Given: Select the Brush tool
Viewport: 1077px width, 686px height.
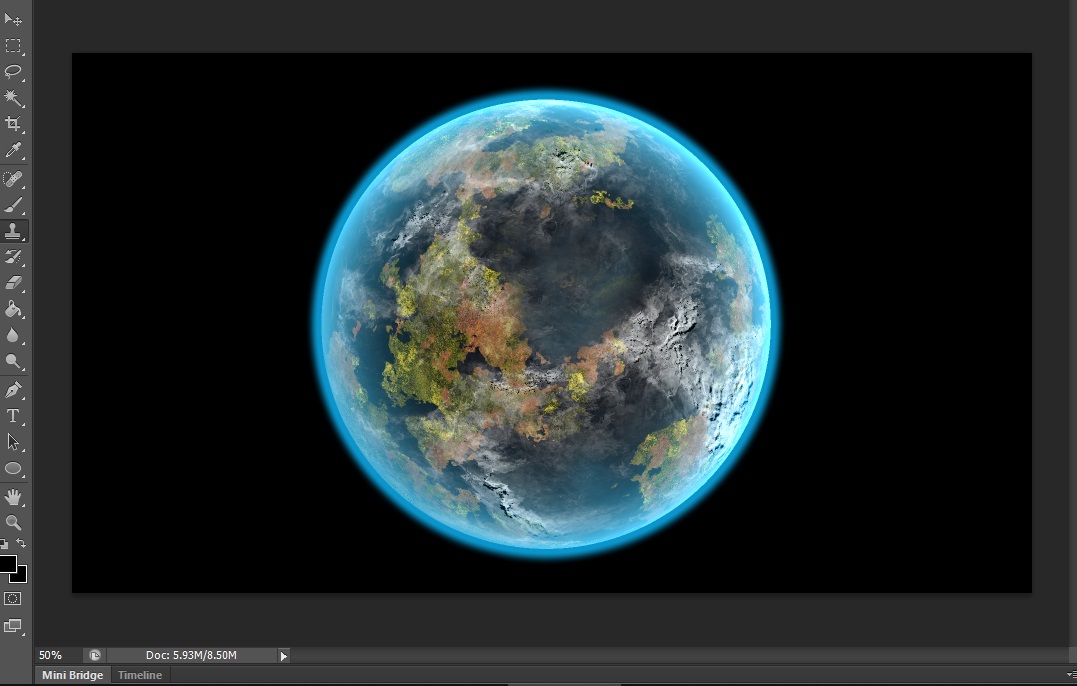Looking at the screenshot, I should coord(13,205).
